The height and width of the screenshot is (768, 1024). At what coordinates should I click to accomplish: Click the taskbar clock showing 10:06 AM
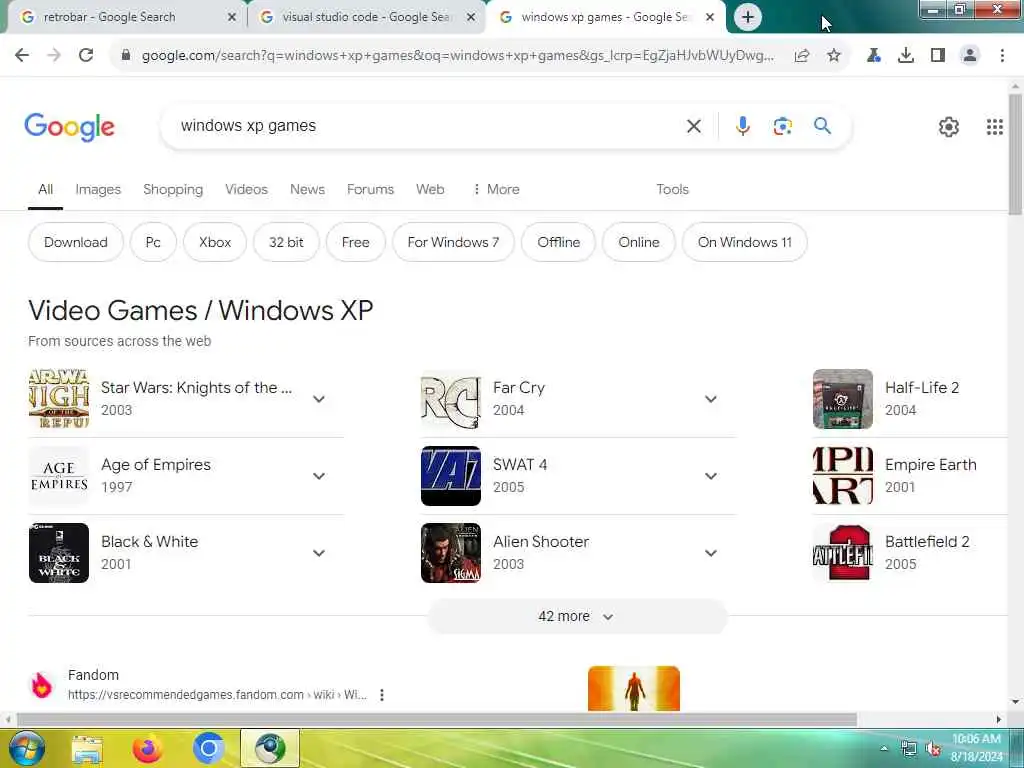[976, 748]
